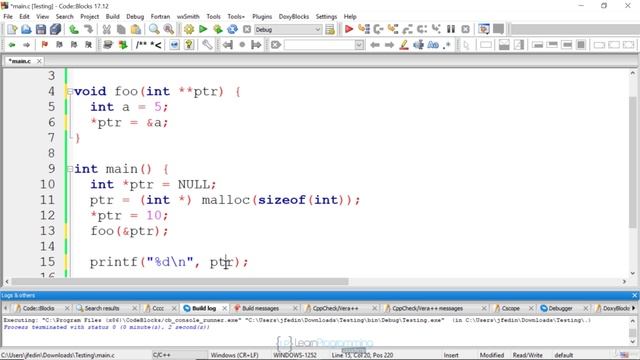This screenshot has width=640, height=360.
Task: Click the Save all files icon
Action: pos(55,29)
